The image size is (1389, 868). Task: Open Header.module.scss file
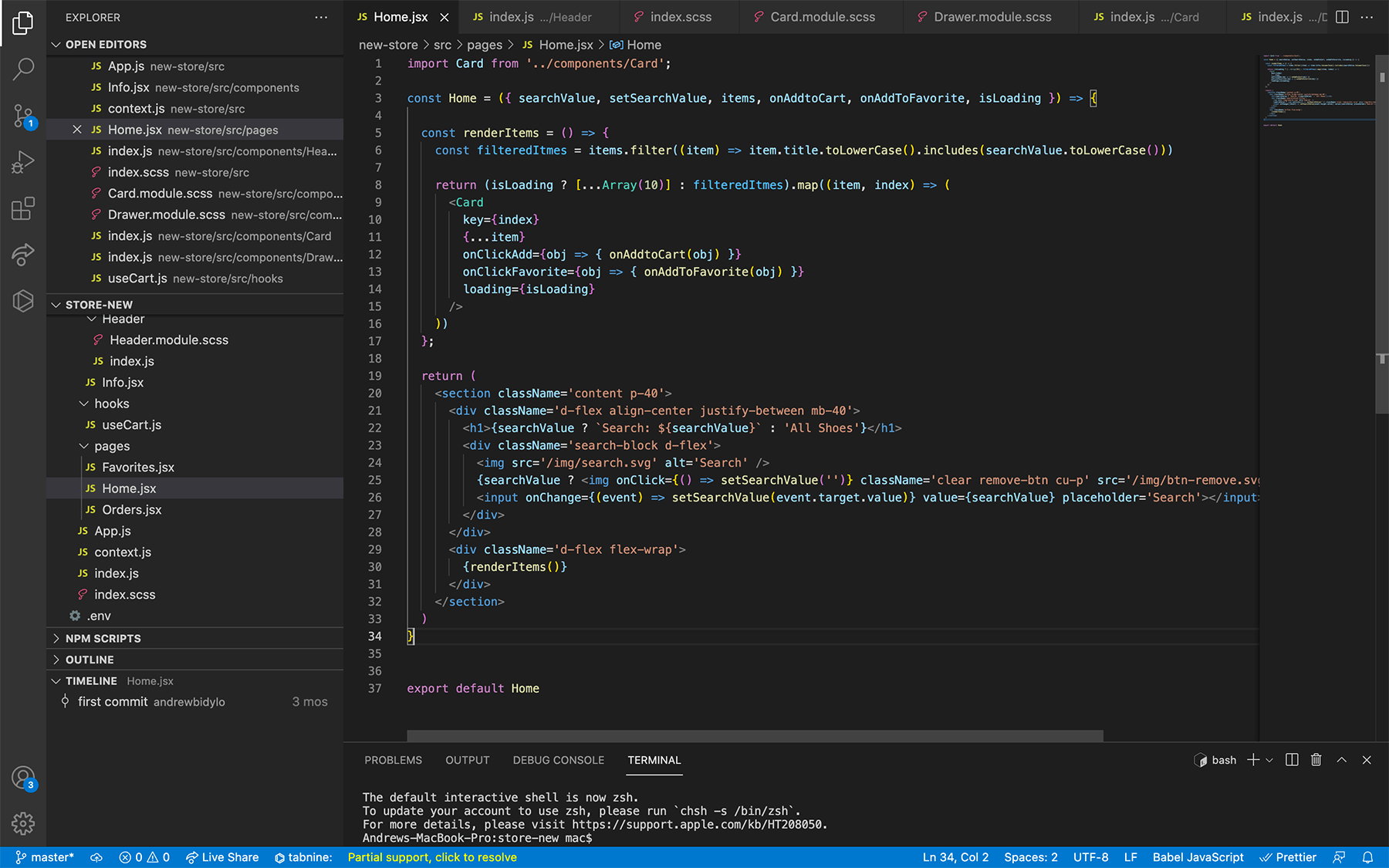(194, 340)
